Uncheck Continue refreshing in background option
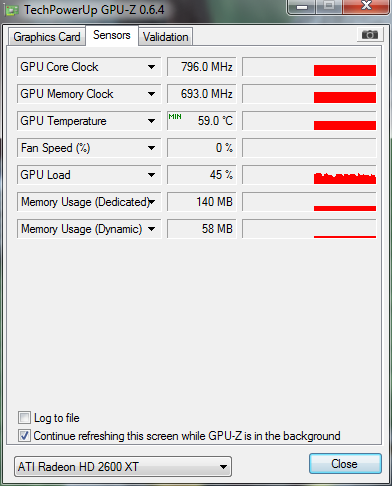392x486 pixels. [24, 436]
